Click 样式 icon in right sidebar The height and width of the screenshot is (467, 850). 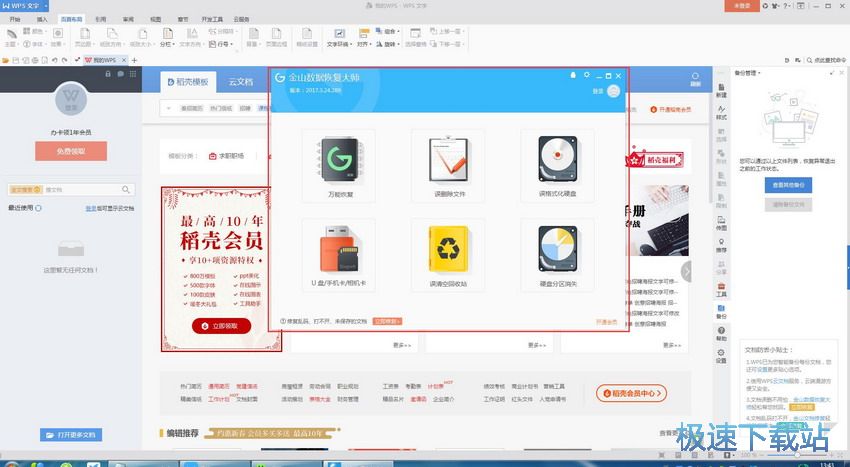click(x=721, y=113)
